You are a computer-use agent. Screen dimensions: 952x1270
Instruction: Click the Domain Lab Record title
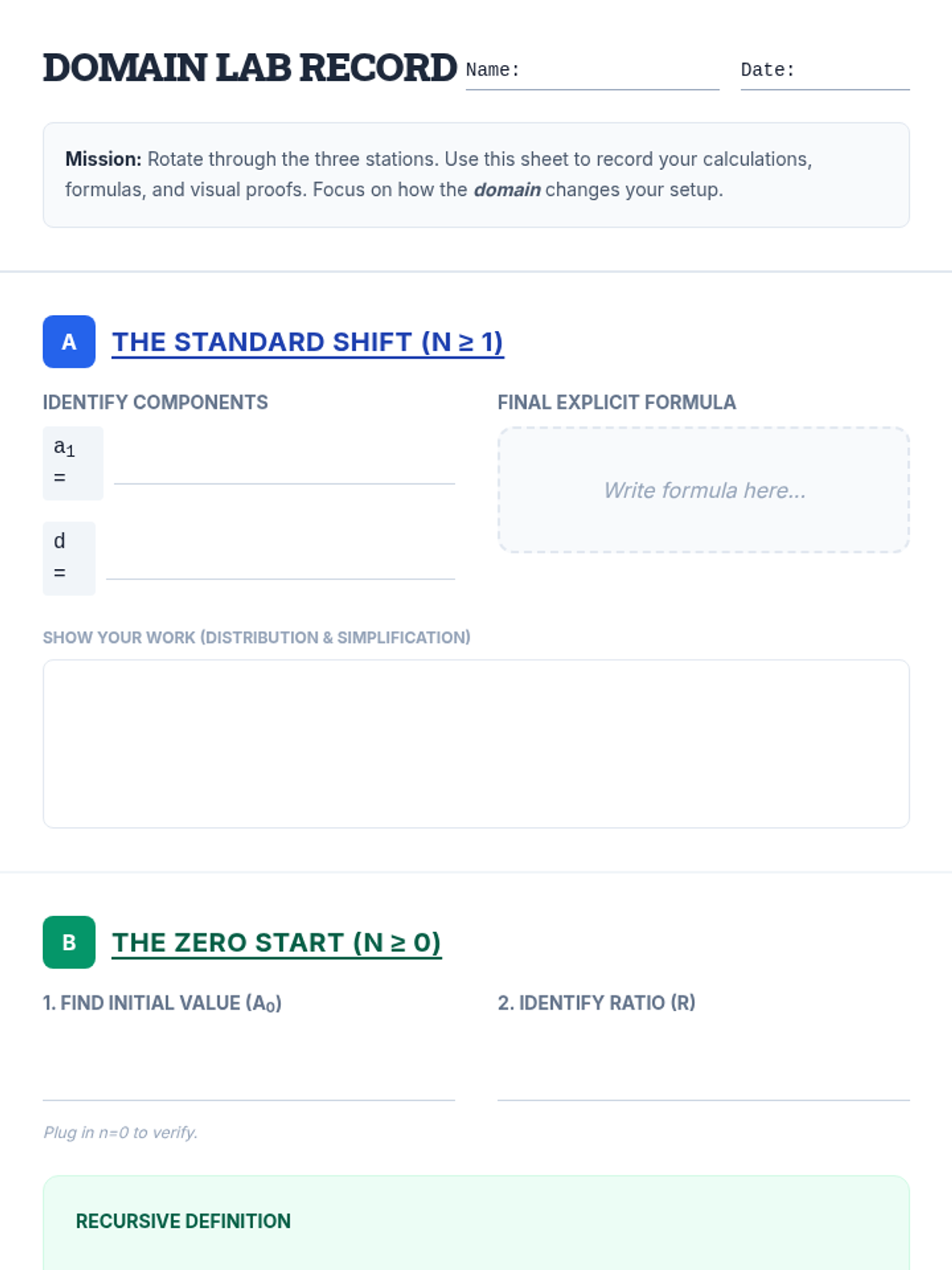point(250,68)
